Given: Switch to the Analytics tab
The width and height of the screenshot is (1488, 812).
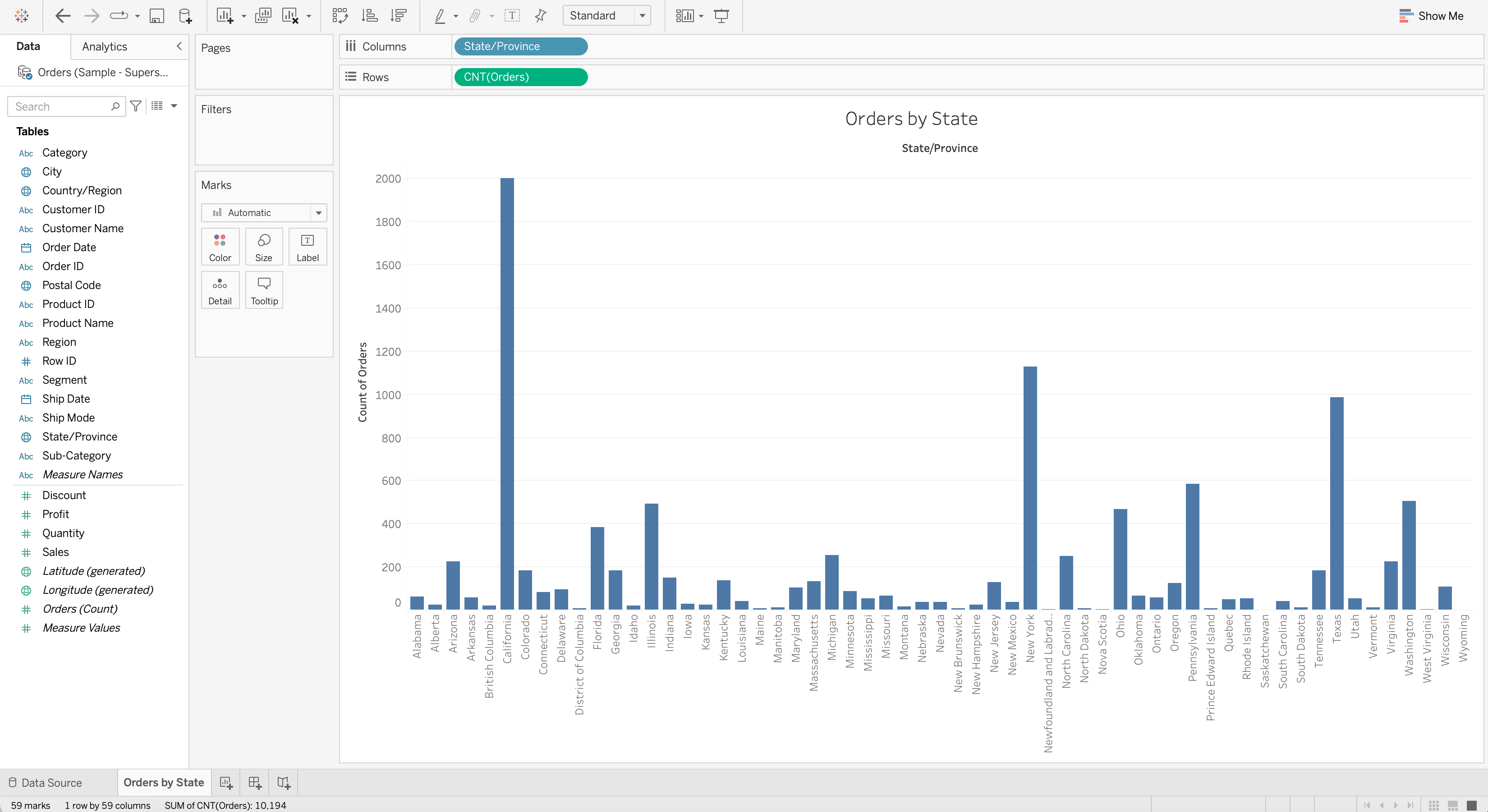Looking at the screenshot, I should [x=104, y=46].
